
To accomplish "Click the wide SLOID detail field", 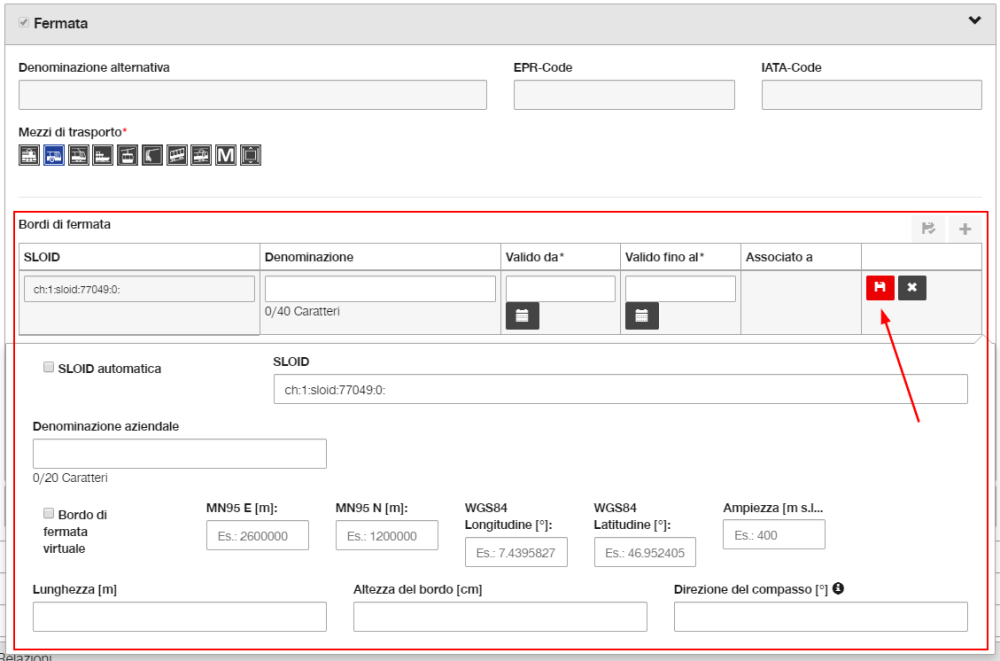I will (x=621, y=389).
